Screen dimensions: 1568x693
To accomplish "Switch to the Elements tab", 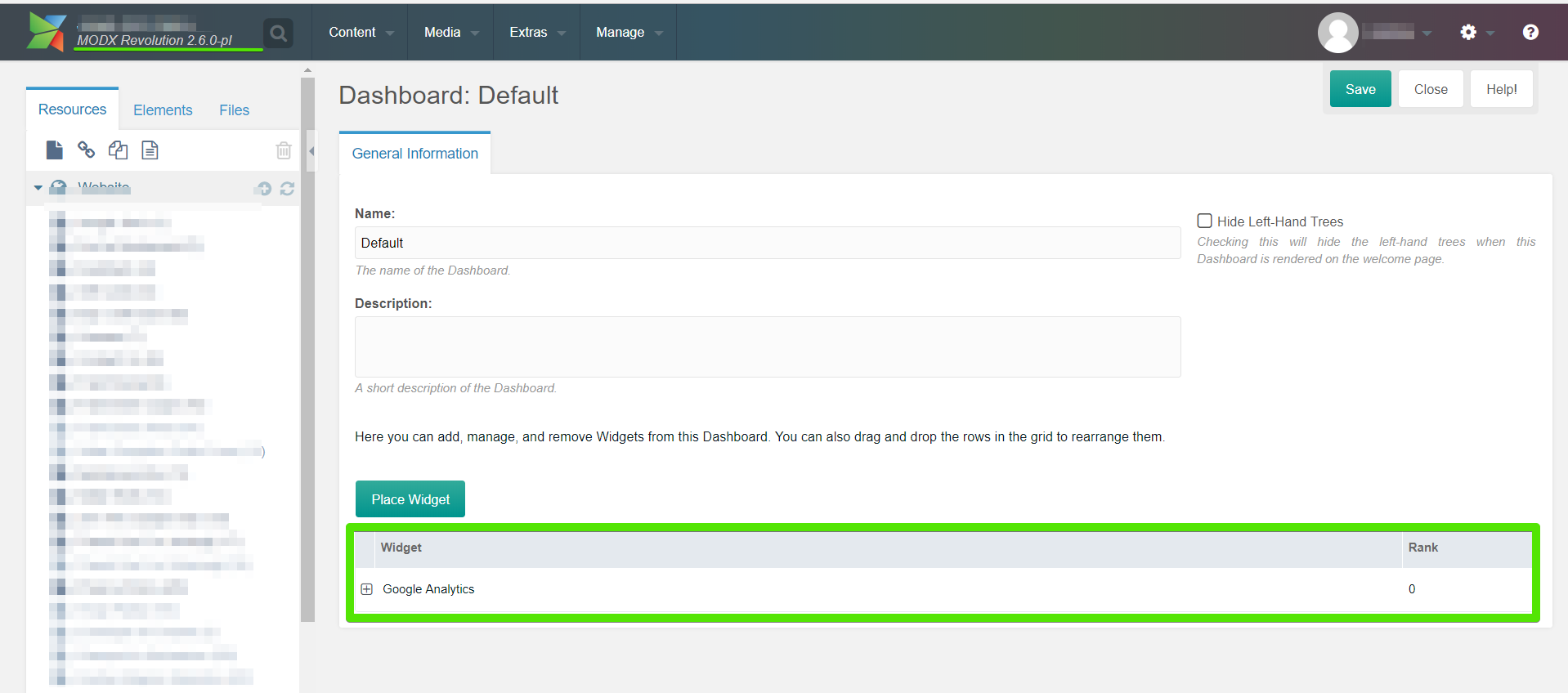I will [x=163, y=110].
